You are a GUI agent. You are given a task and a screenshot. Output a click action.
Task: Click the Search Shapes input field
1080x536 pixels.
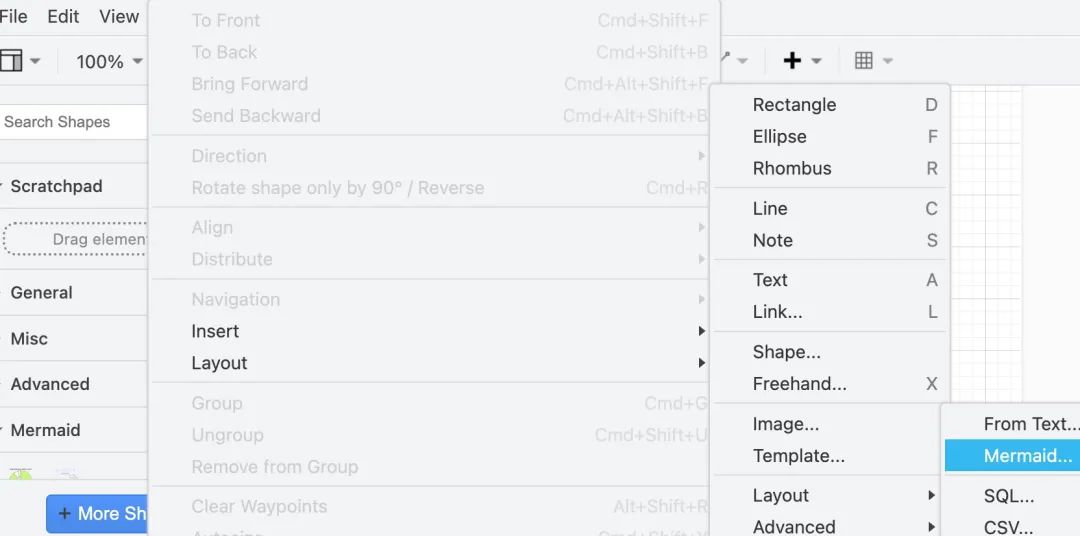[x=70, y=122]
